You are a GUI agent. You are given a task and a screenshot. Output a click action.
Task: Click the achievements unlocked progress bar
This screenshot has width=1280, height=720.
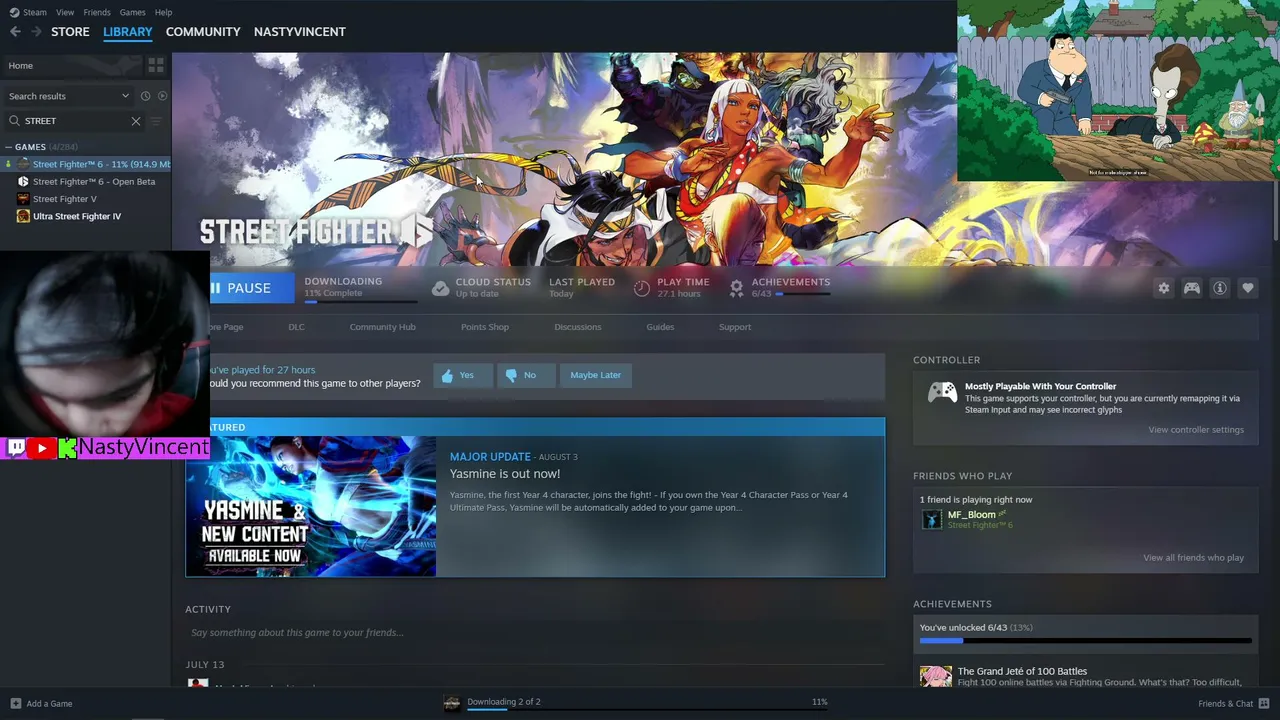pyautogui.click(x=1085, y=640)
